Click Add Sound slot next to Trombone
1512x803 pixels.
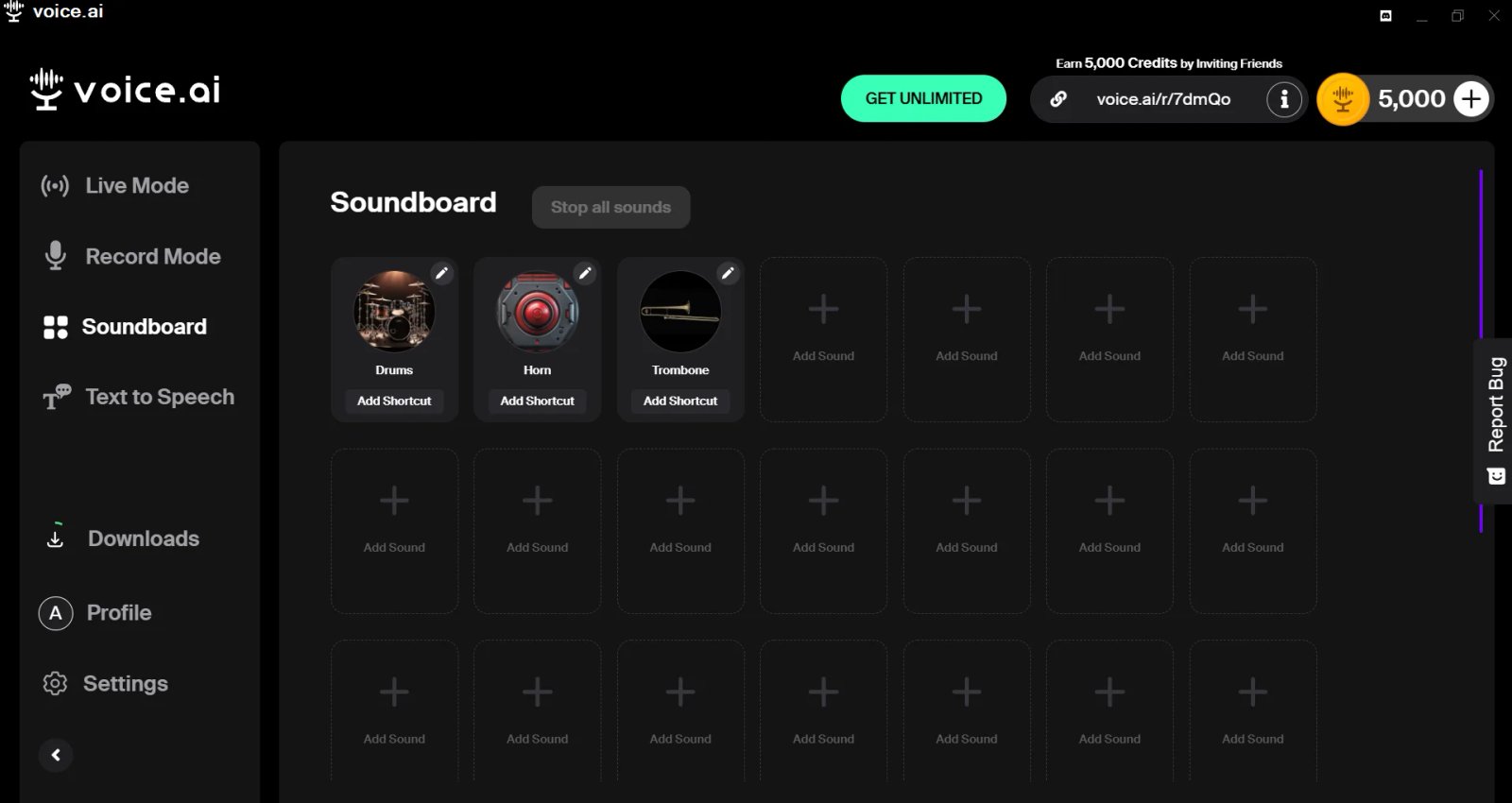click(x=823, y=339)
